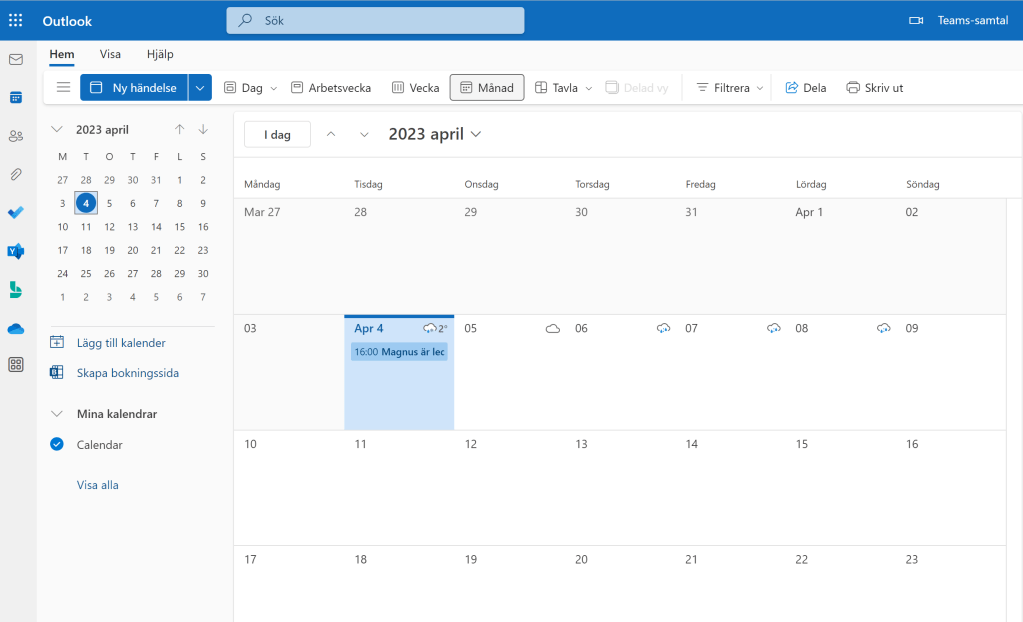Open People contacts in the sidebar
Screen dimensions: 1023x622
coord(16,136)
